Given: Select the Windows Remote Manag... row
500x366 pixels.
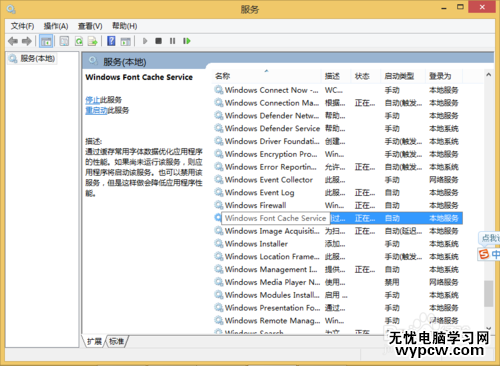Looking at the screenshot, I should click(337, 320).
